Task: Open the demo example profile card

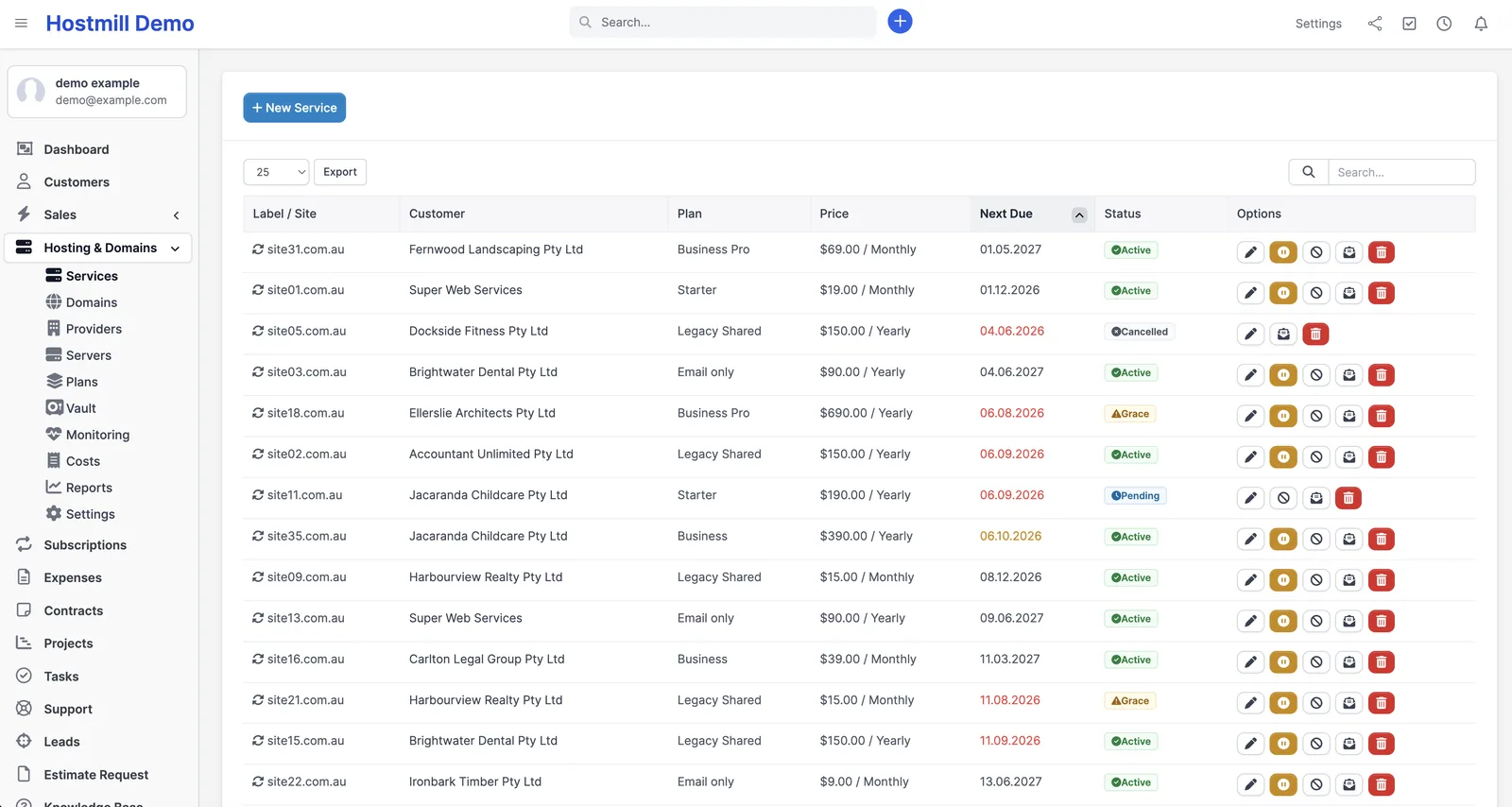Action: [97, 92]
